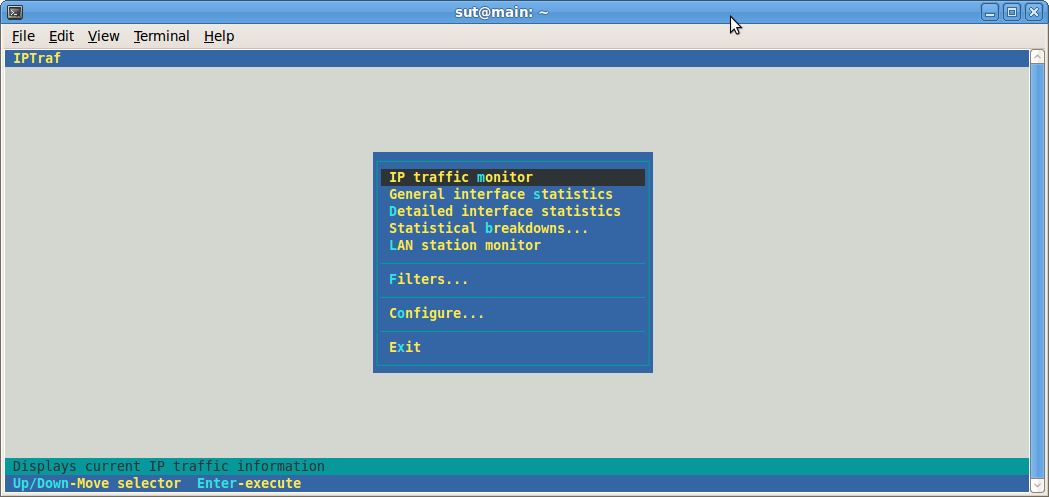
Task: Open the View menu
Action: (x=104, y=36)
